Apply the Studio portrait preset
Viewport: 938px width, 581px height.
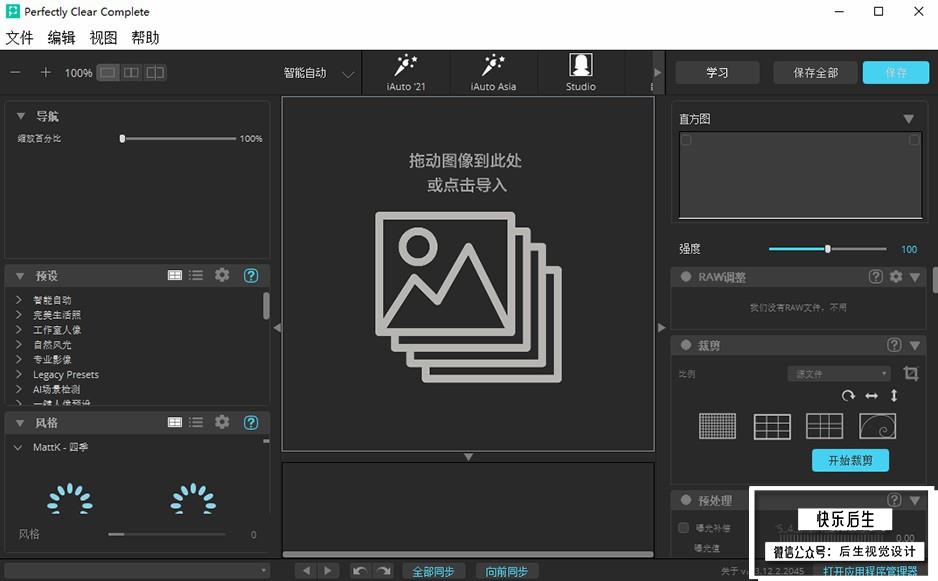point(581,72)
